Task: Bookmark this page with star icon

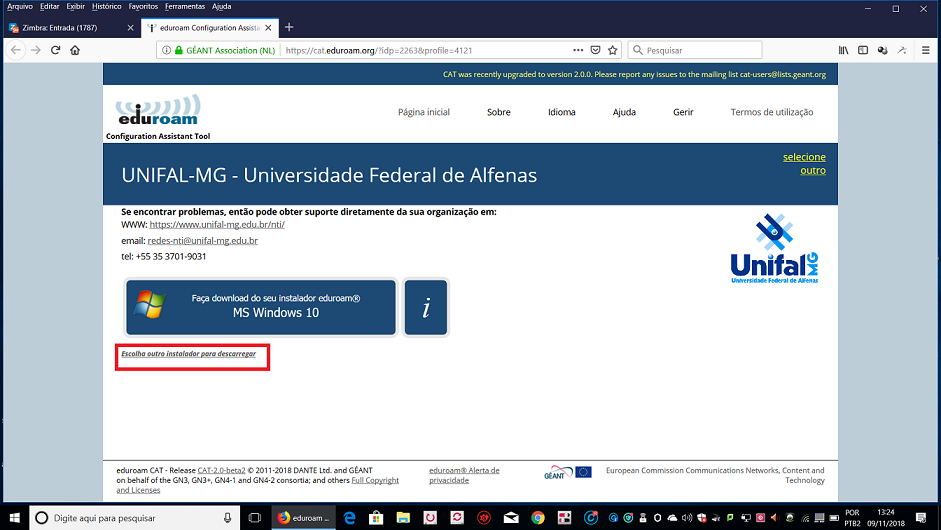Action: 613,50
